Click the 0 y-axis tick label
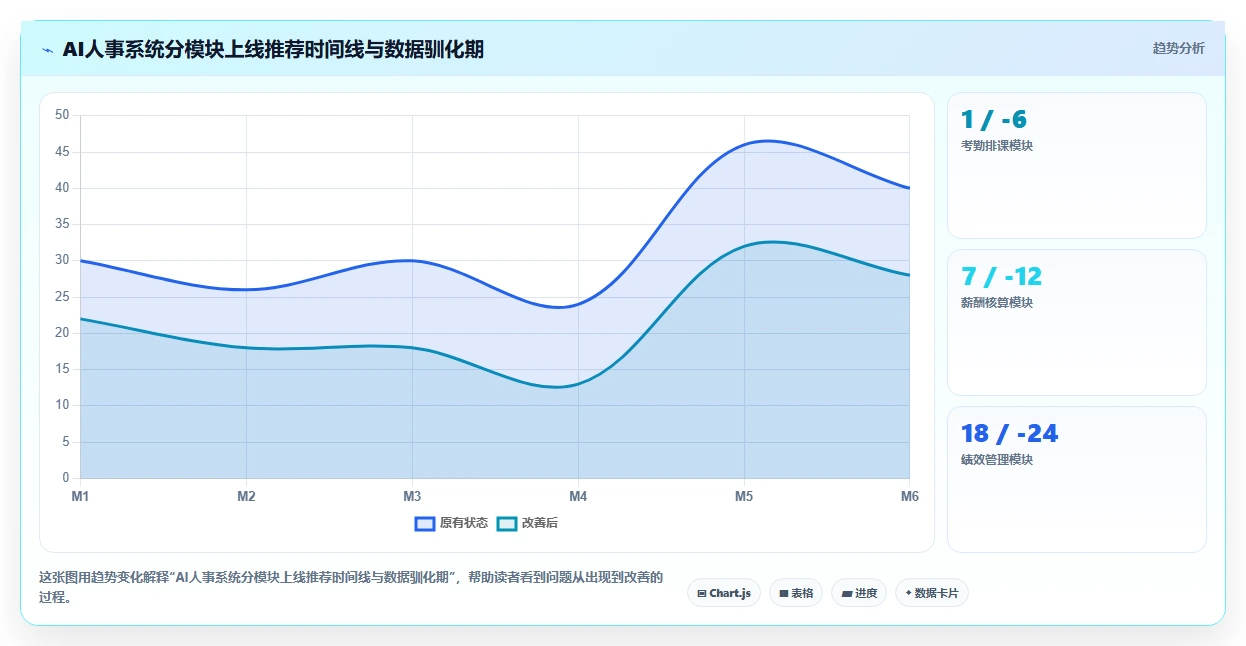This screenshot has height=646, width=1246. [65, 478]
